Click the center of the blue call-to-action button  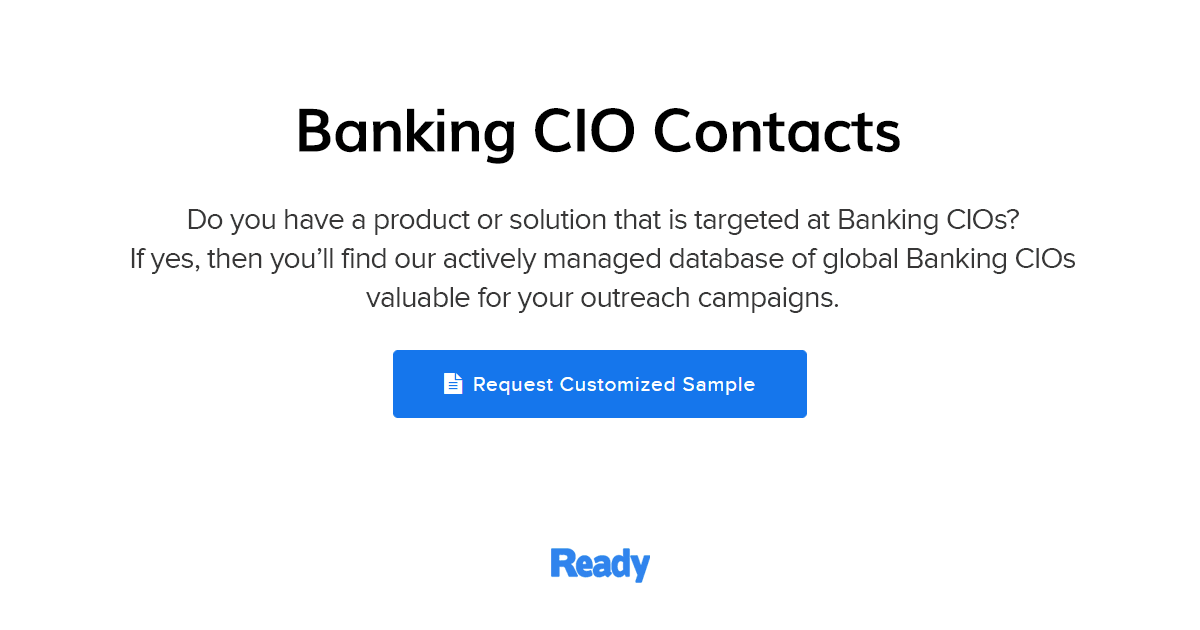[x=600, y=384]
